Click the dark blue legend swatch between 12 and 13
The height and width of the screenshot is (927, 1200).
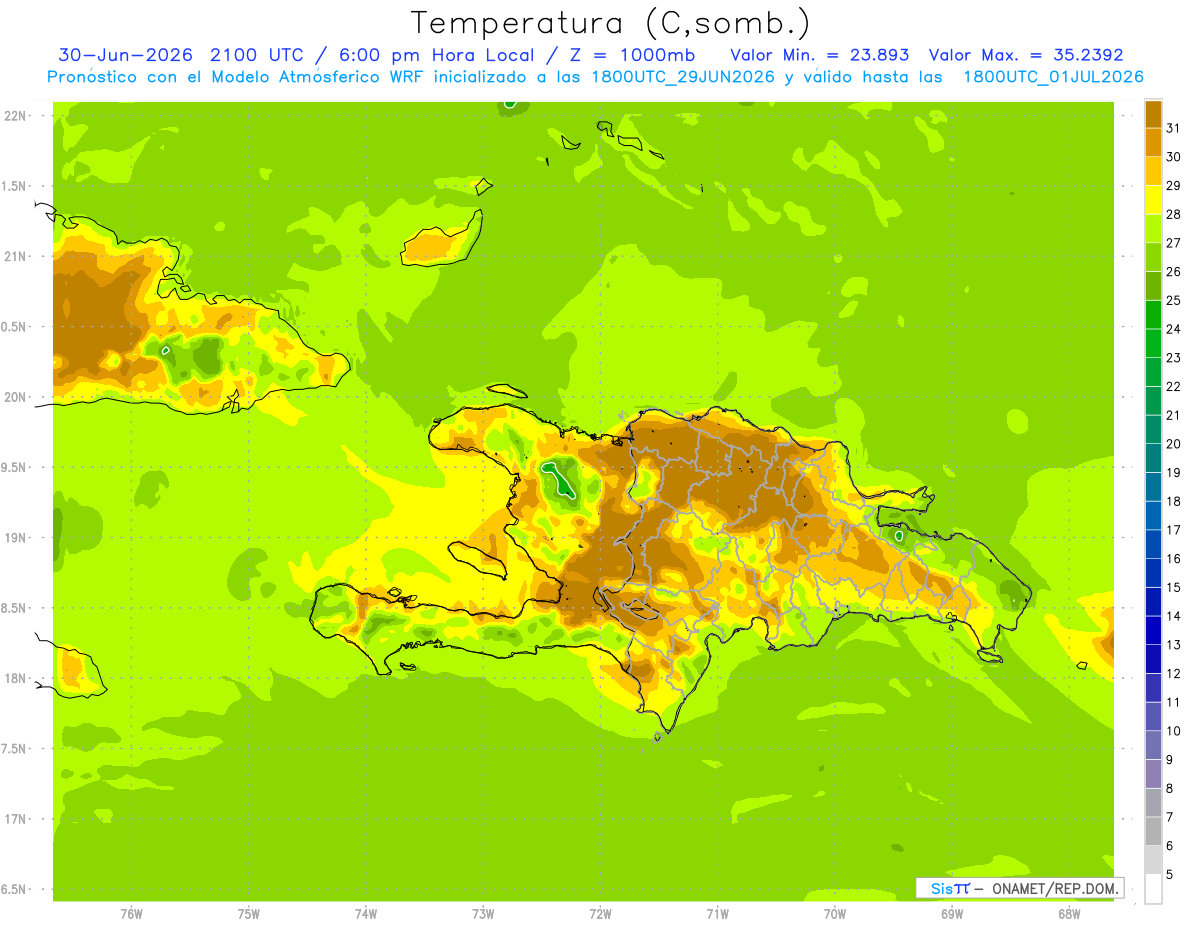click(1153, 659)
